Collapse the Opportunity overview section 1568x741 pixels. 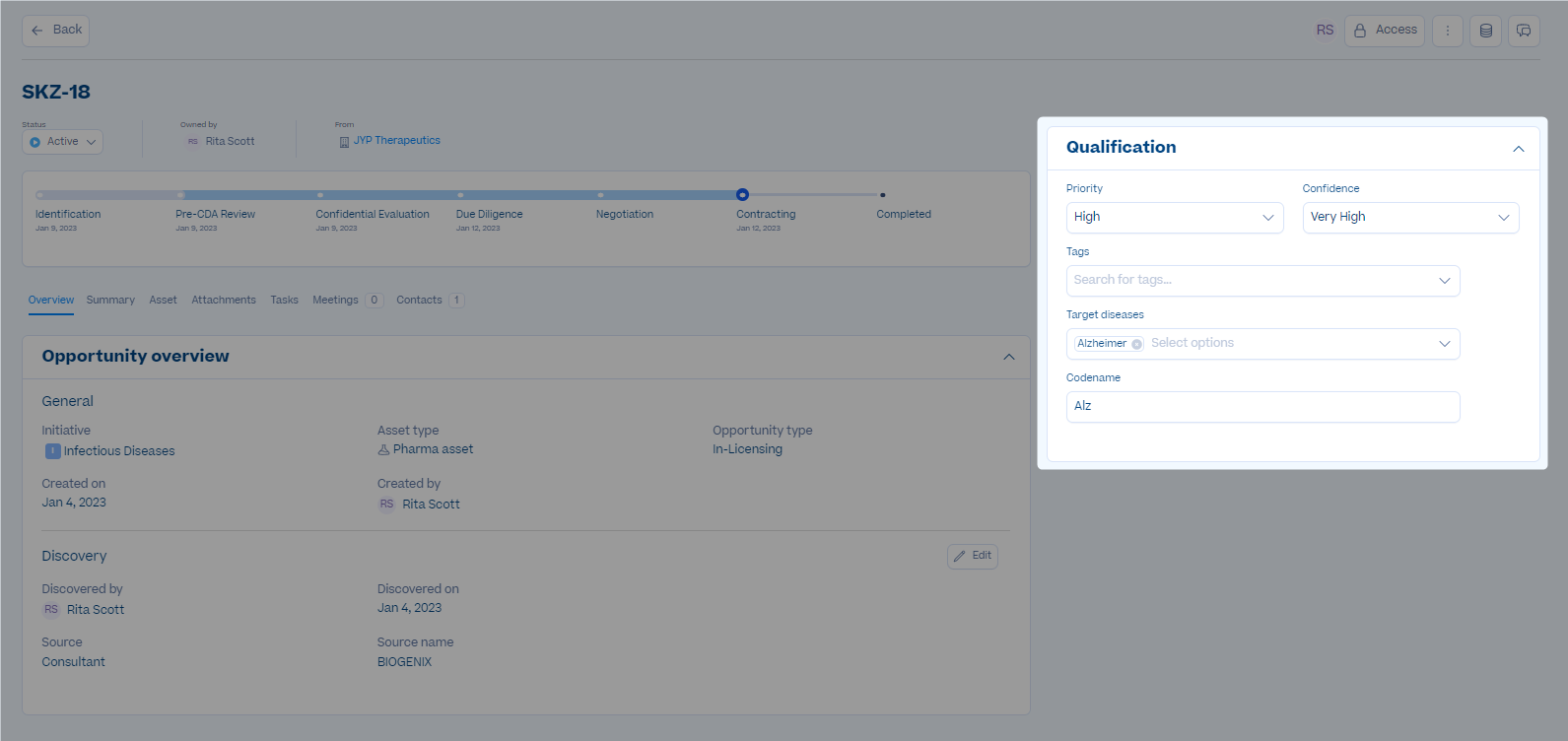pyautogui.click(x=1009, y=357)
